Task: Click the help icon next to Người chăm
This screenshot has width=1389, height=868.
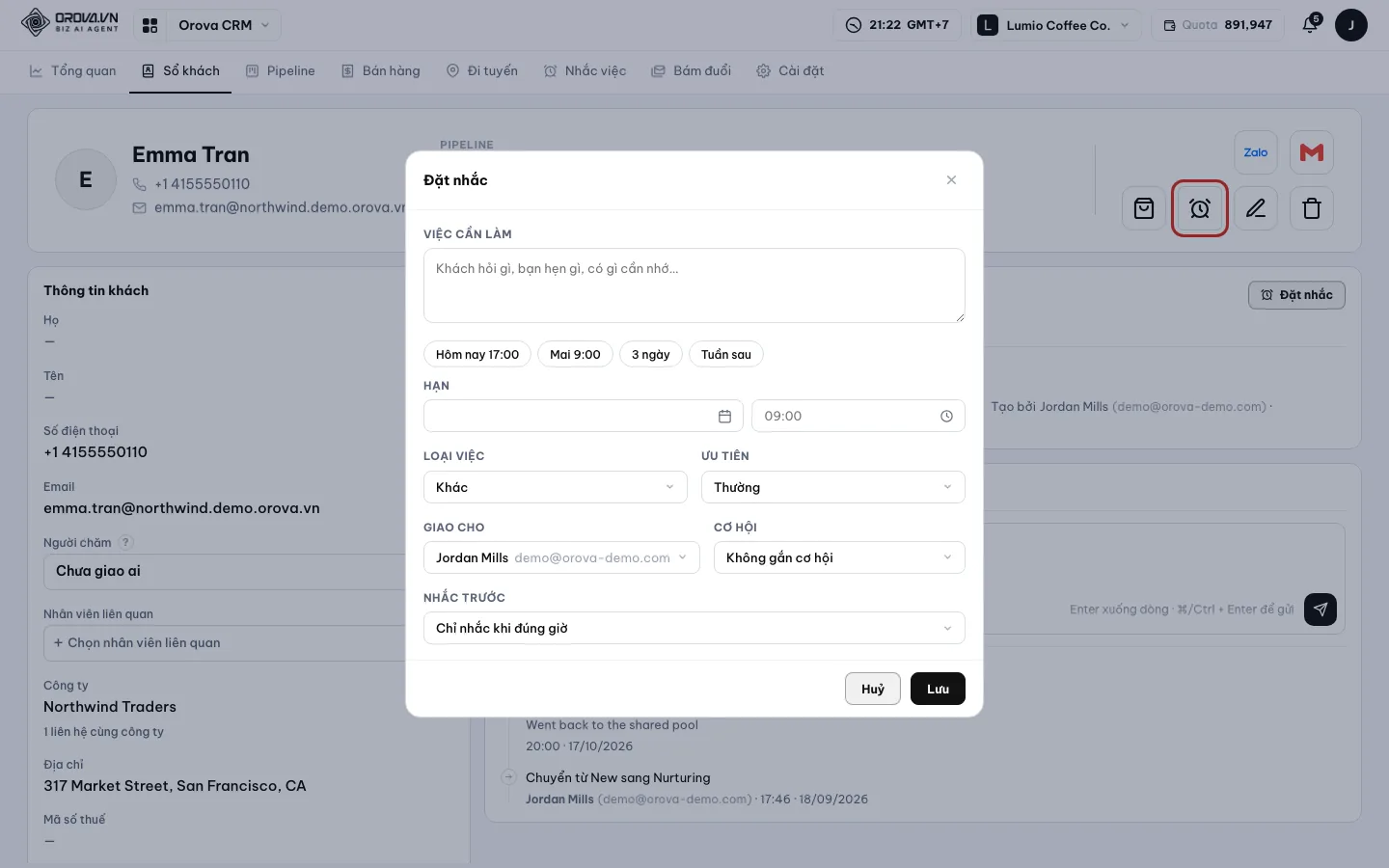Action: coord(125,543)
